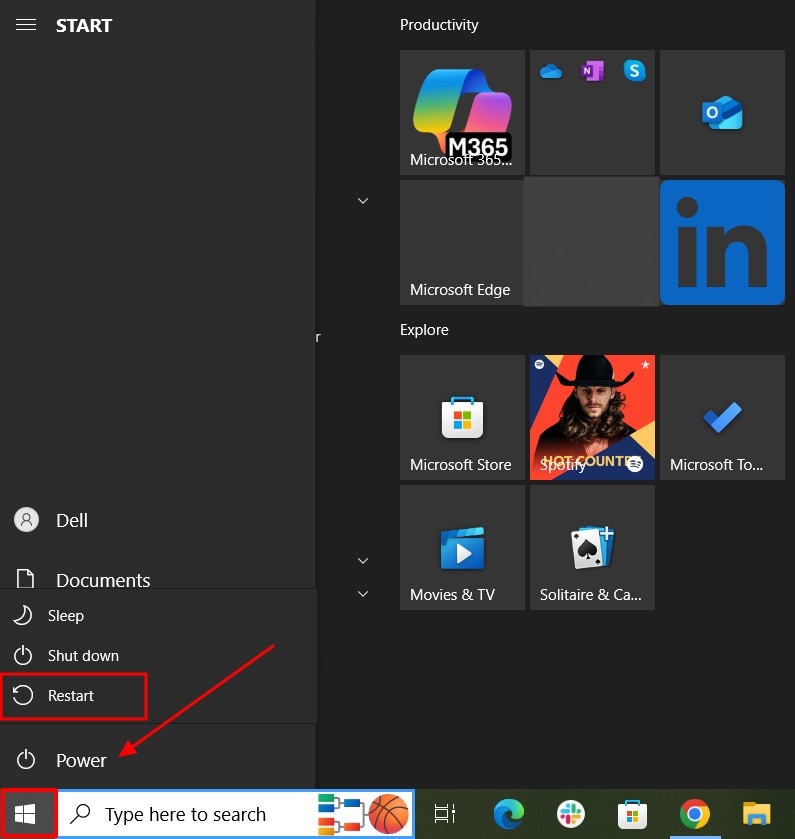
Task: Click the Power button
Action: (158, 760)
